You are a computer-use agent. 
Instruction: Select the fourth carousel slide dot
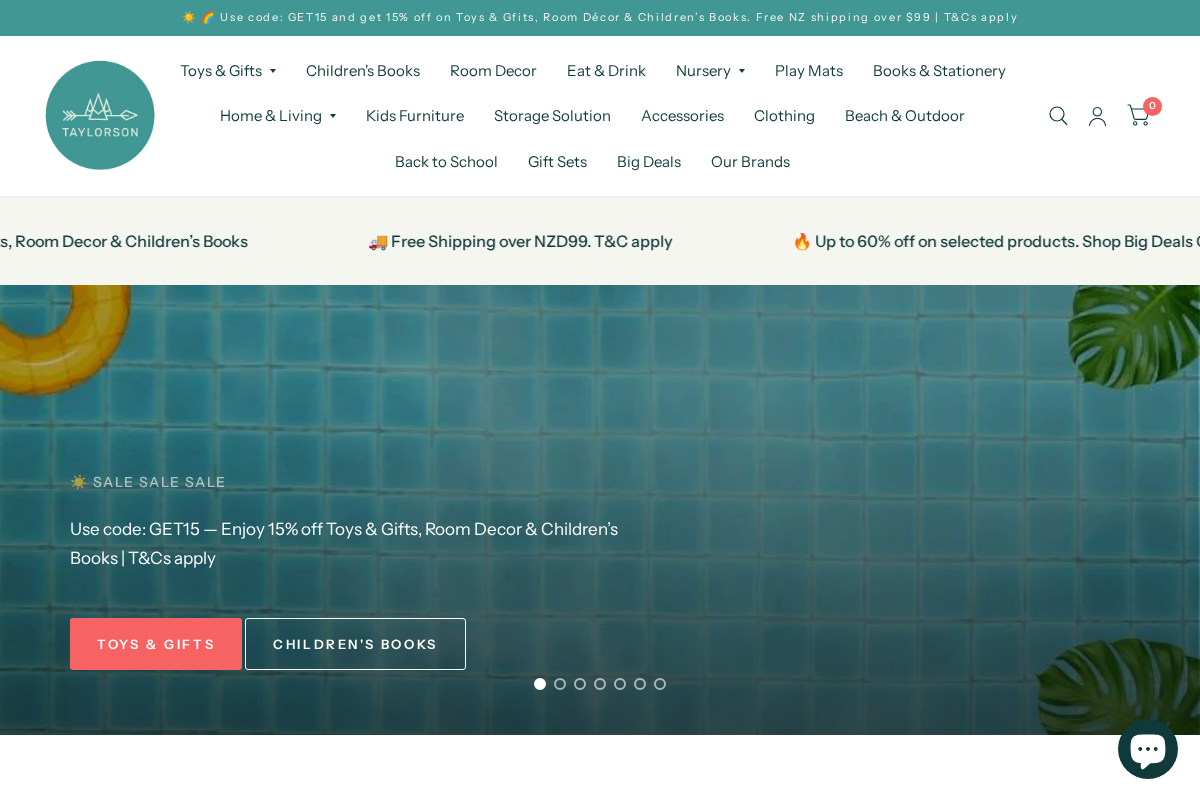[x=600, y=683]
